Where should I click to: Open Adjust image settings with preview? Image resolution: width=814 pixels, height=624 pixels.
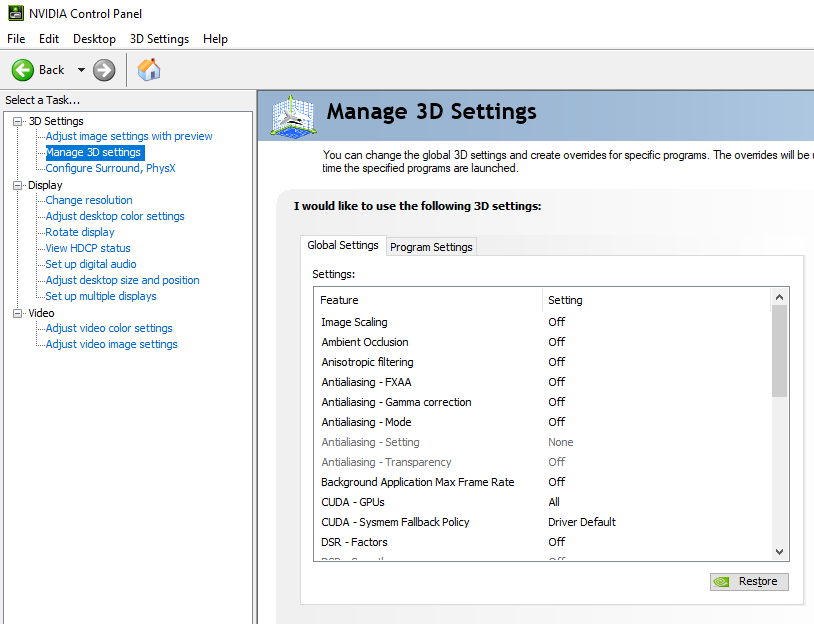[x=129, y=136]
